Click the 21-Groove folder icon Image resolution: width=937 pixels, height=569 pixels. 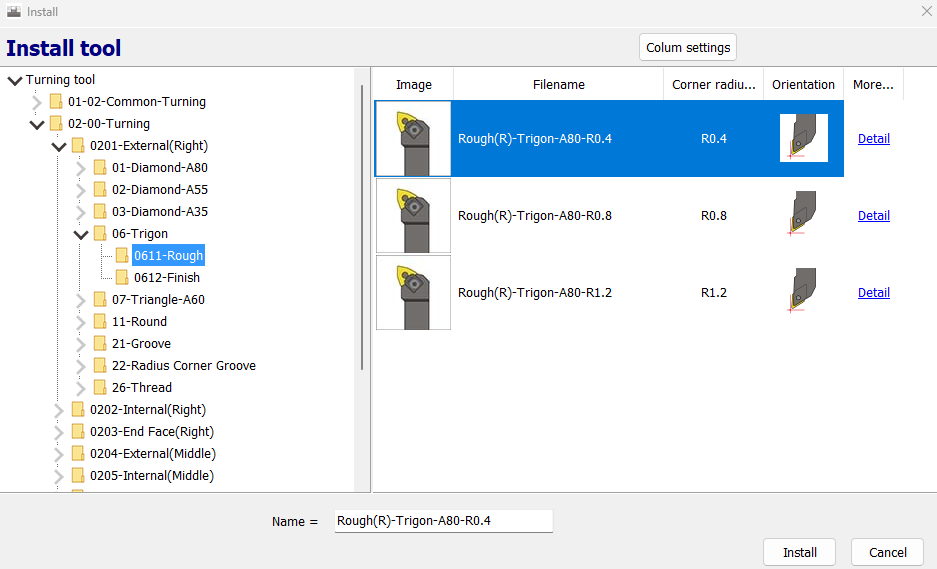click(x=100, y=344)
